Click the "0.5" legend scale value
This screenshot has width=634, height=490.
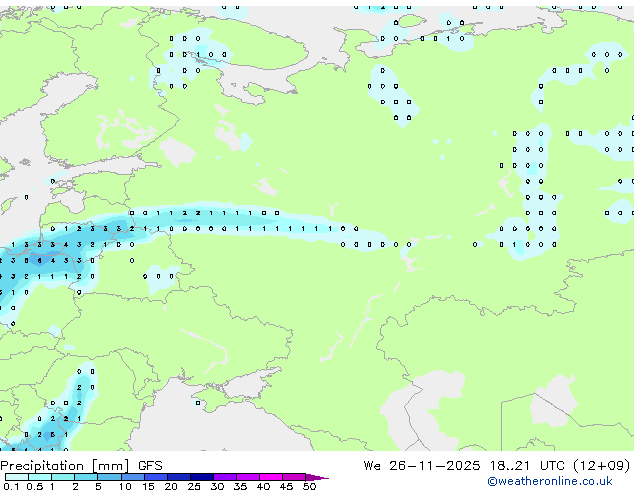click(x=35, y=486)
